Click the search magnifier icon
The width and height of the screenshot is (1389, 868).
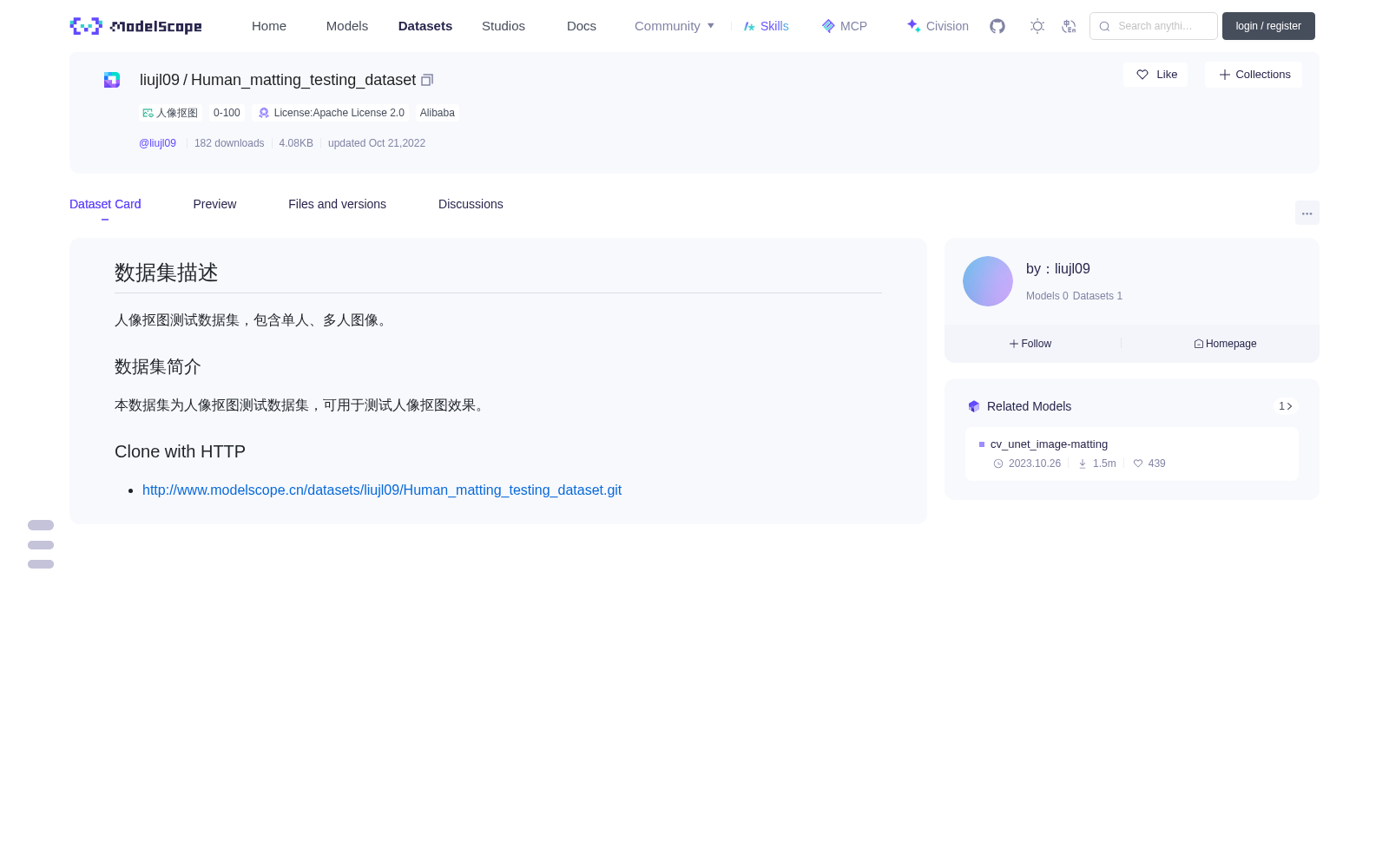1104,26
